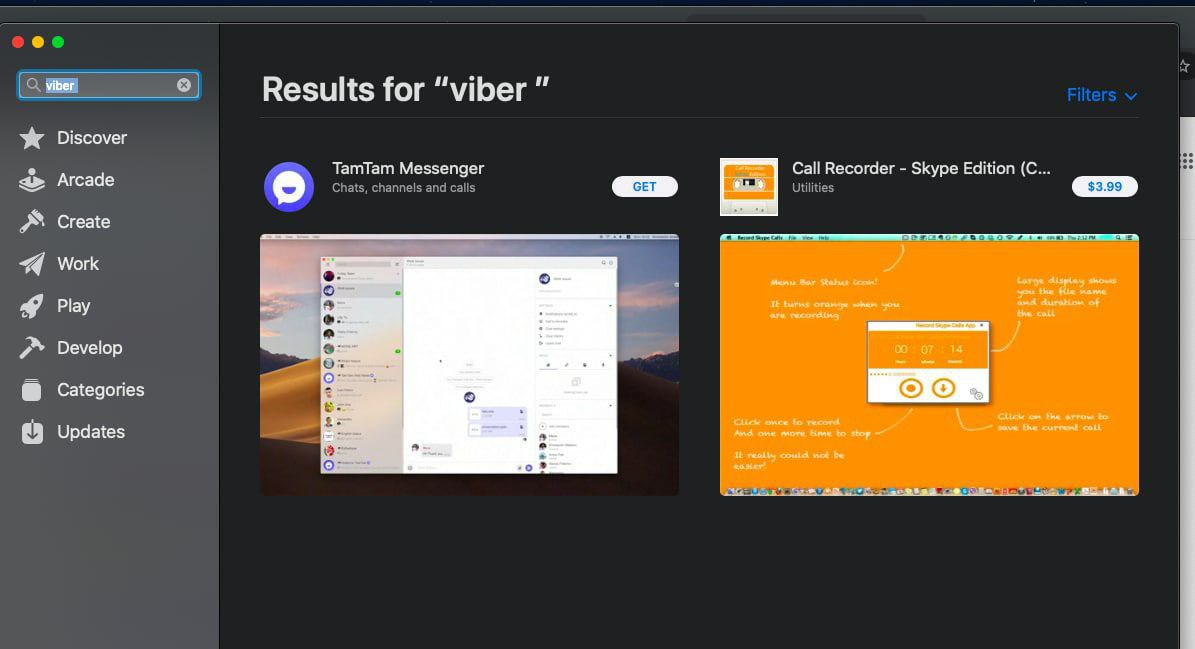Close the App Store window
Viewport: 1195px width, 649px height.
coord(18,42)
